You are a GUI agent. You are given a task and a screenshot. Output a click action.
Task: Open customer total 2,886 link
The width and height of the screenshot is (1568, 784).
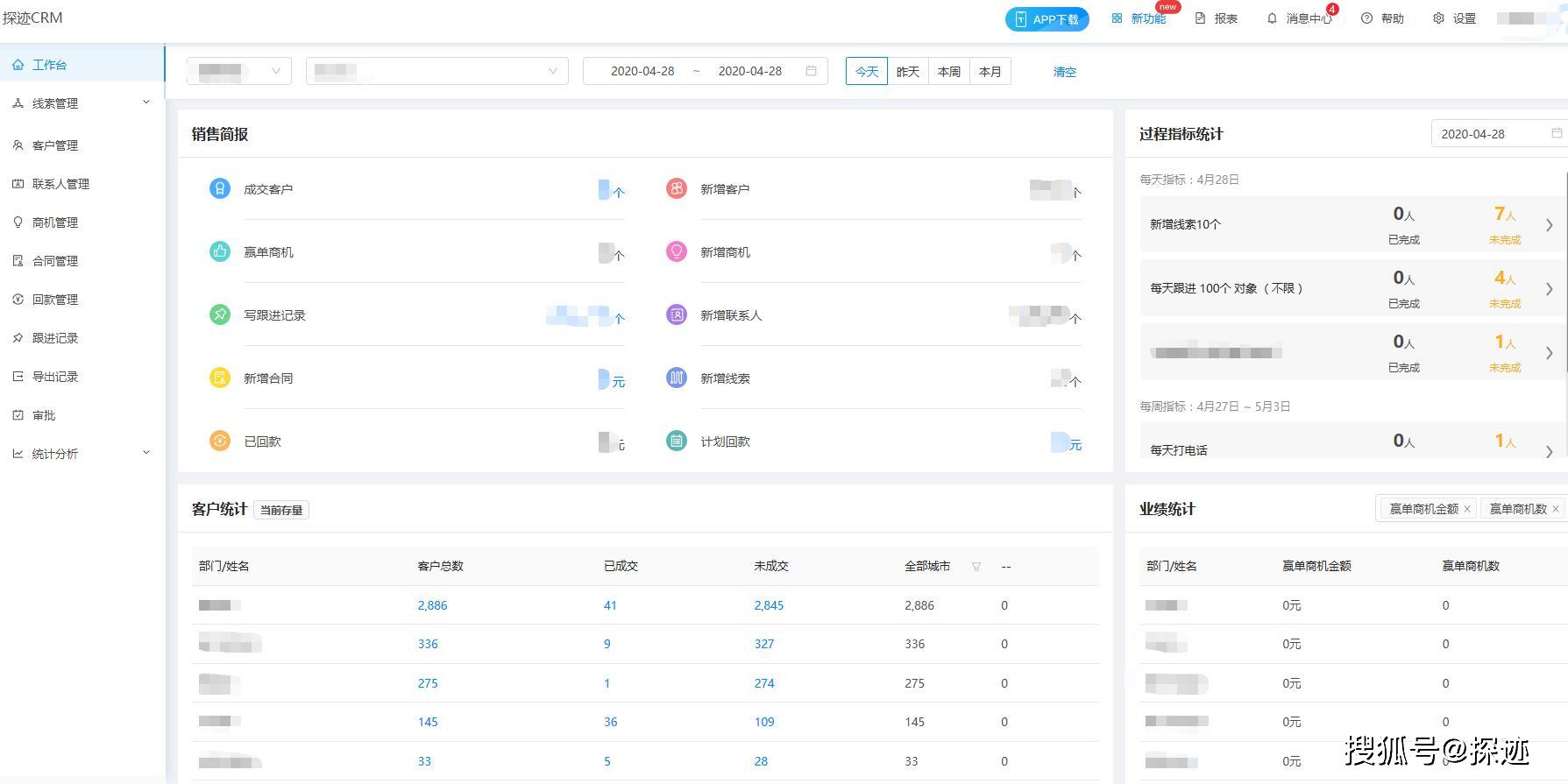point(432,605)
